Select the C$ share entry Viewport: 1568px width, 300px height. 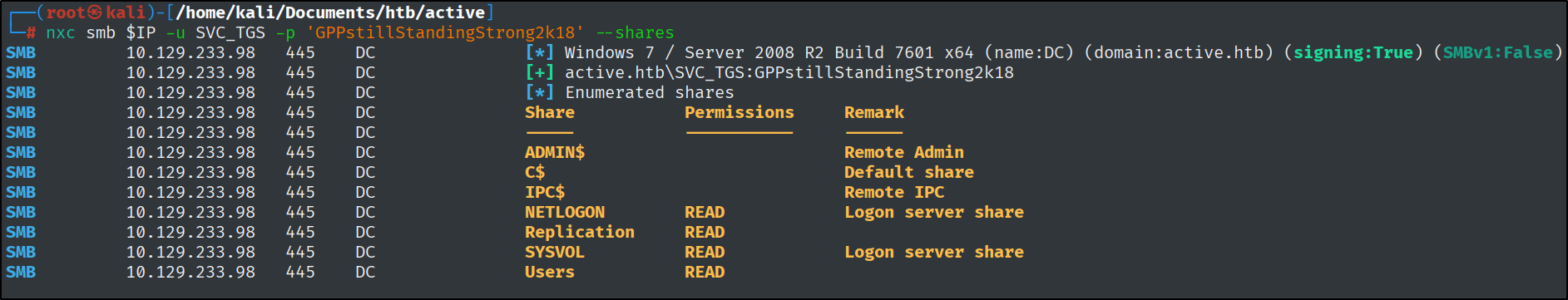click(535, 172)
